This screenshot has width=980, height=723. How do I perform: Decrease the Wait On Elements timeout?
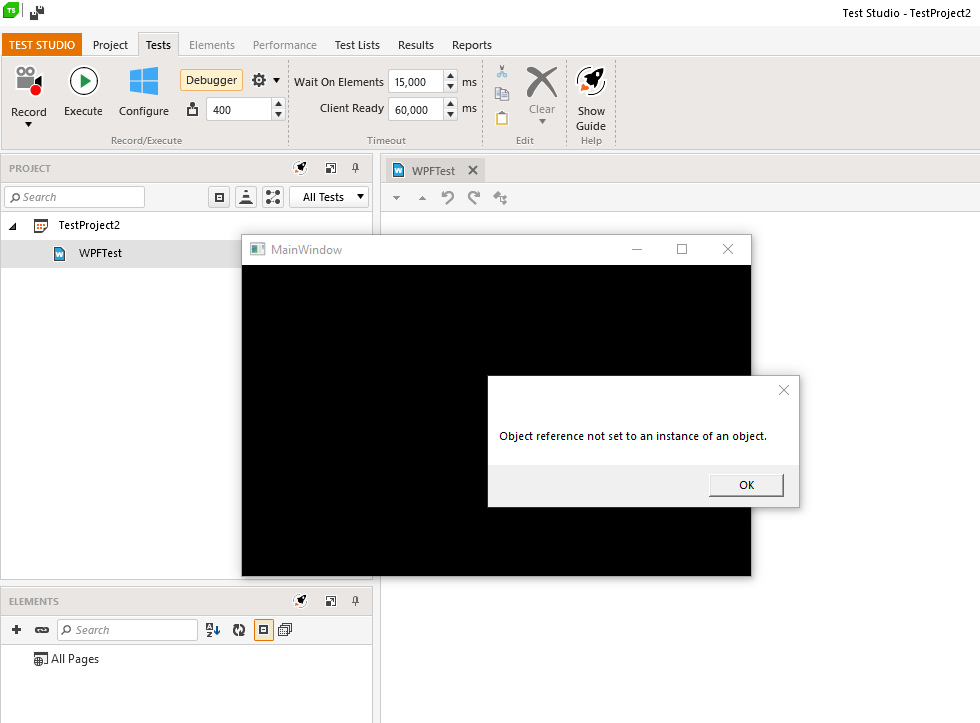pyautogui.click(x=451, y=87)
